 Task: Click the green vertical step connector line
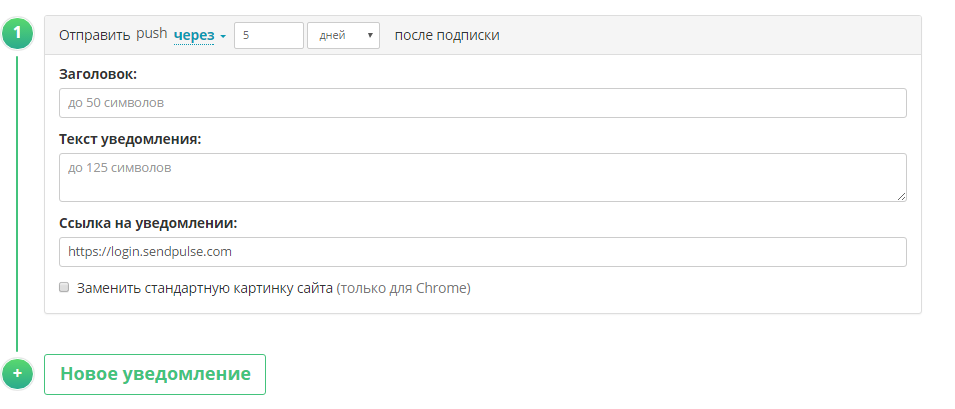coord(17,200)
